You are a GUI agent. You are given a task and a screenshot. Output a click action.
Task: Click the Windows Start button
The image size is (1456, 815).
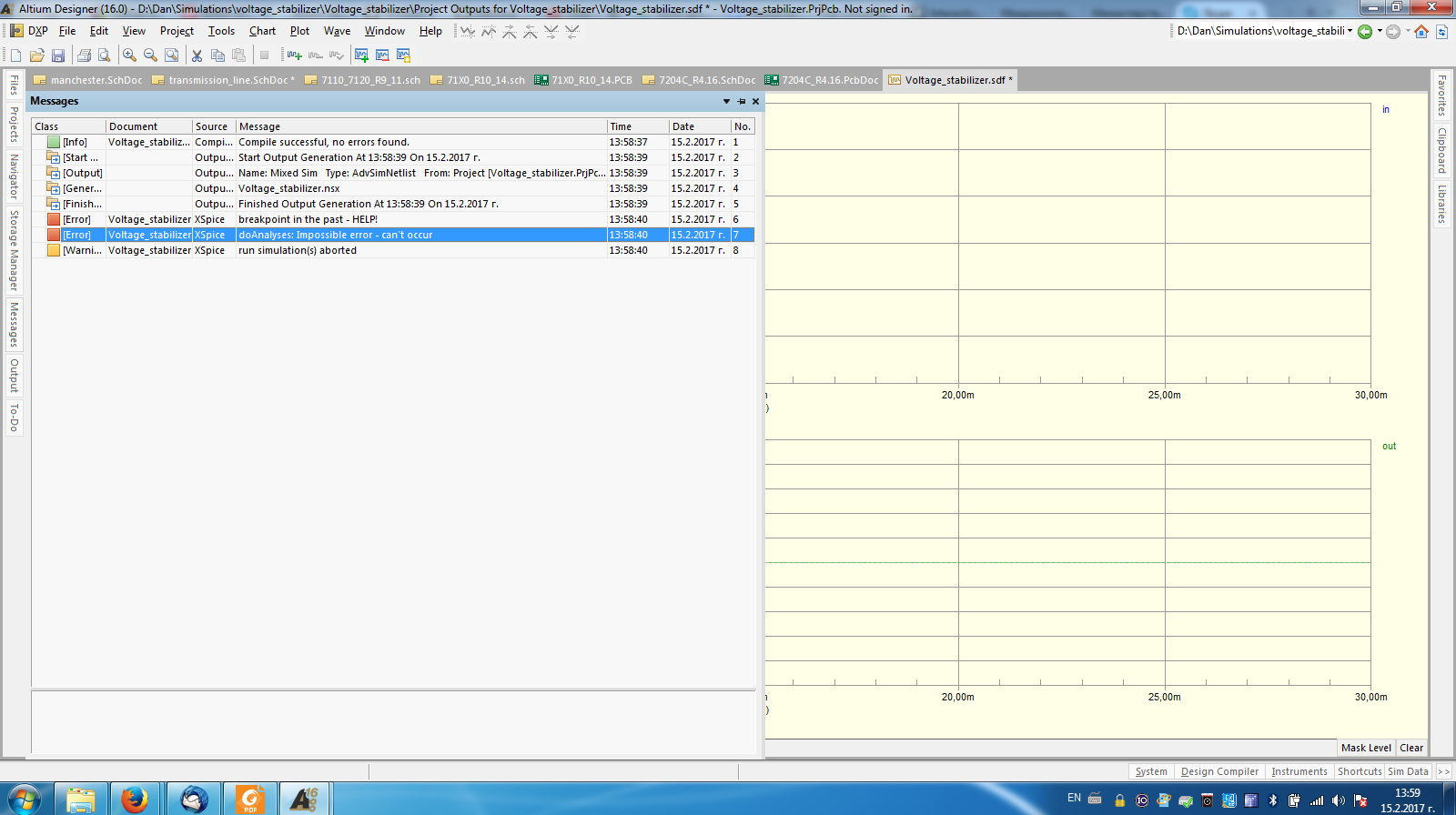(x=24, y=799)
